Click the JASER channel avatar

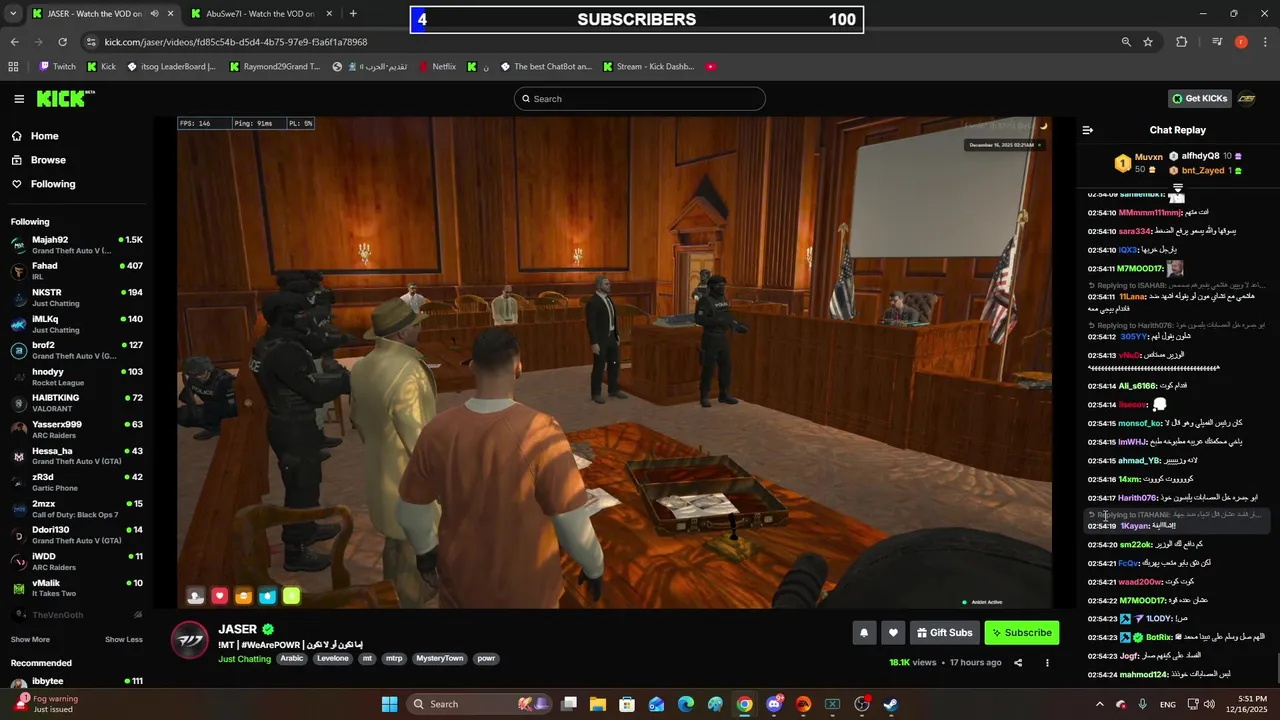[x=190, y=639]
